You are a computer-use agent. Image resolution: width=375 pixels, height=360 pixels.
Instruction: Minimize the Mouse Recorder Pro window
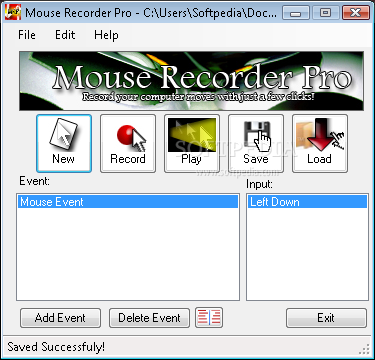[295, 13]
